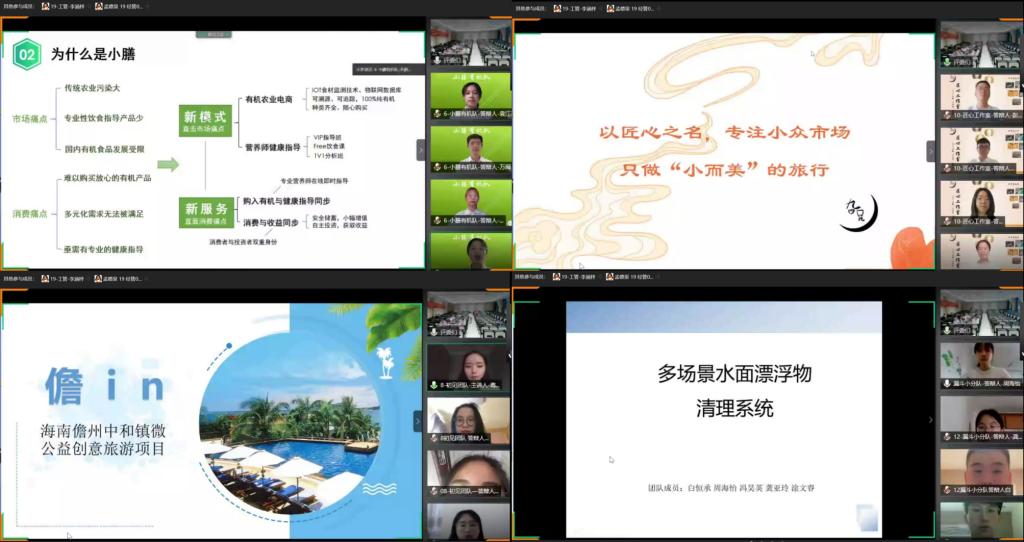Screen dimensions: 1024x542
Task: Click 孟德泉's avatar icon above the 儋in slide
Action: (x=98, y=278)
